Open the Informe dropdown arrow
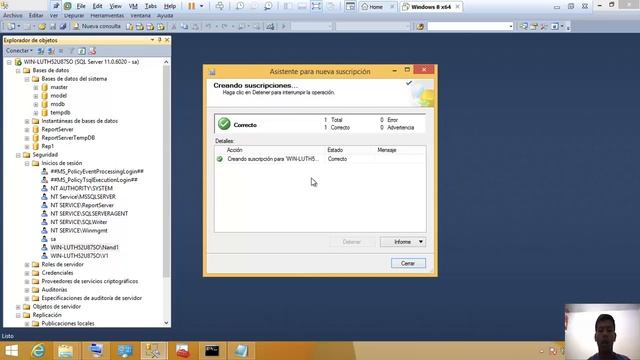The width and height of the screenshot is (640, 360). tap(421, 242)
